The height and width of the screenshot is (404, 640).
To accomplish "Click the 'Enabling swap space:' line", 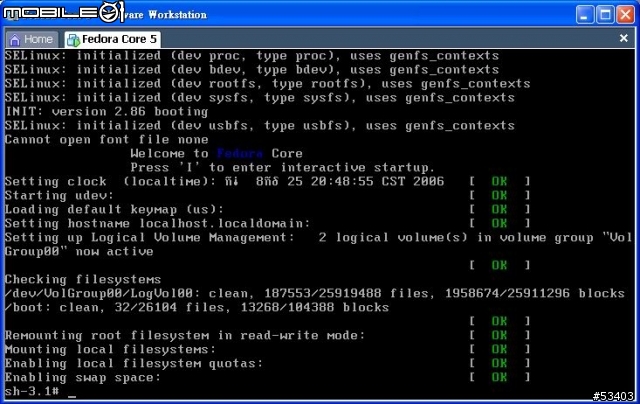I will coord(83,377).
